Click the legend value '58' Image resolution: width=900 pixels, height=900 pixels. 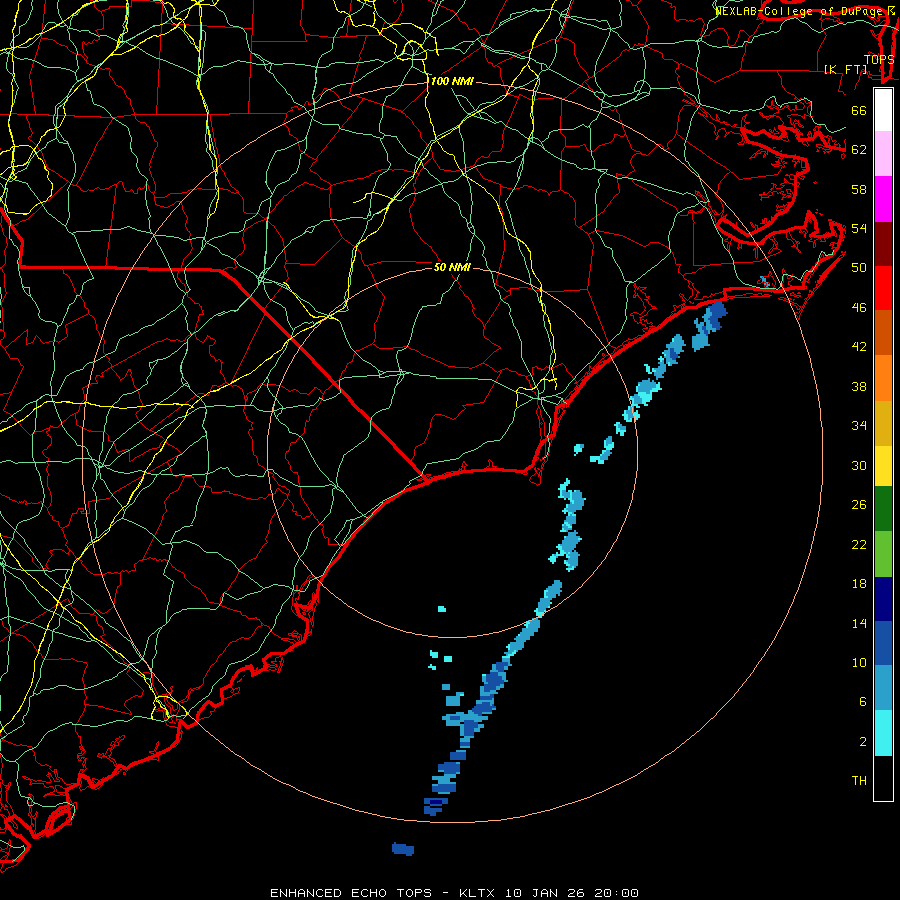[859, 189]
